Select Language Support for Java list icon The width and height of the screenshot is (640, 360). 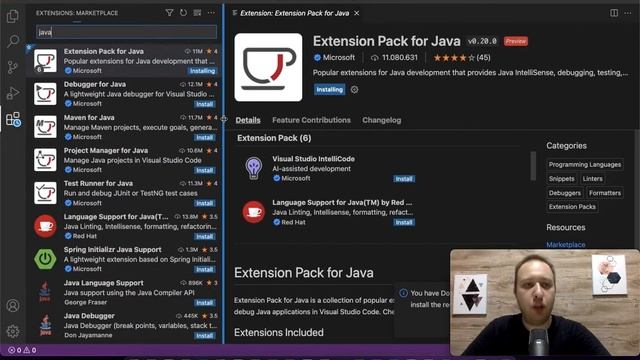click(x=45, y=226)
